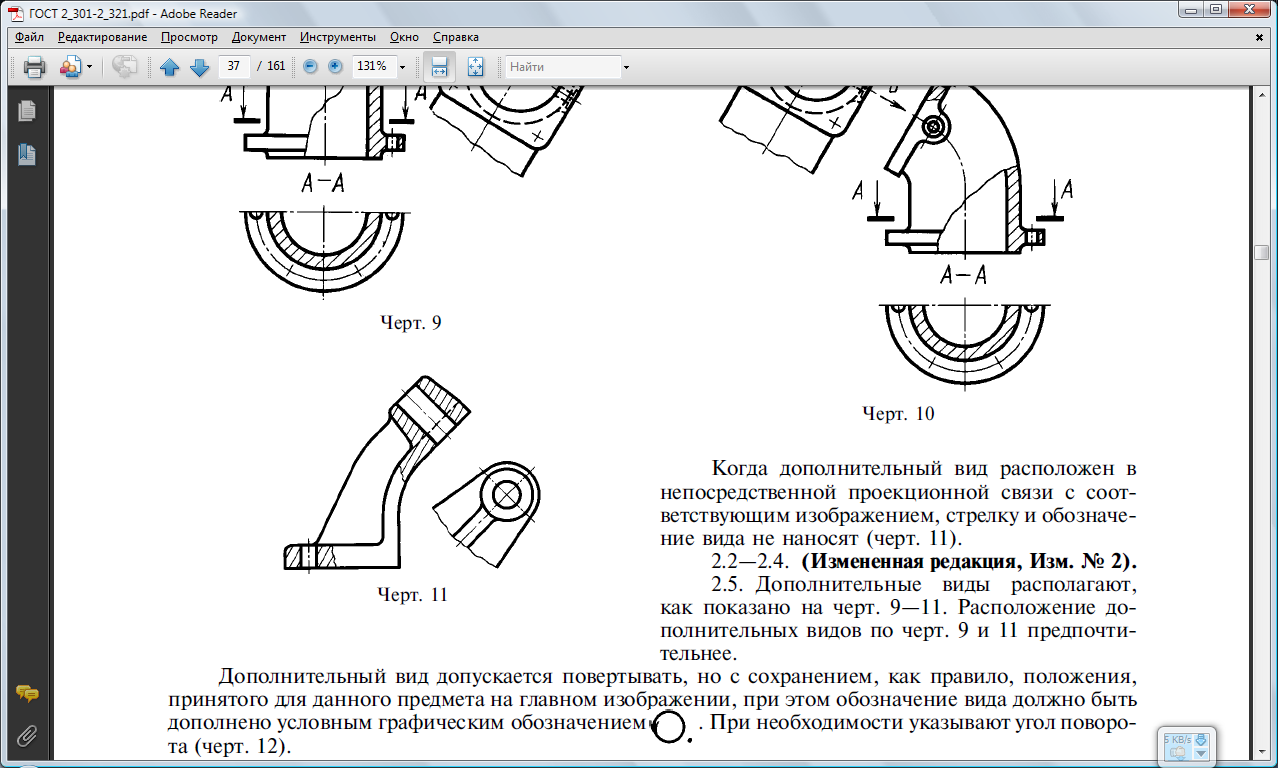
Task: Click the greyed send for review icon
Action: (125, 67)
